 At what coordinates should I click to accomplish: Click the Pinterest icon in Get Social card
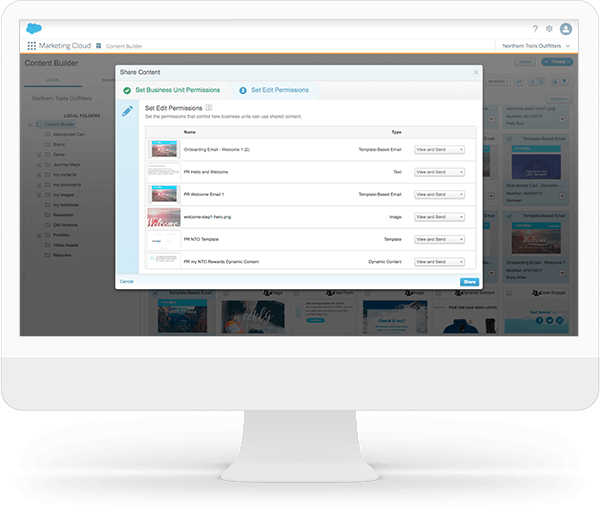point(559,320)
